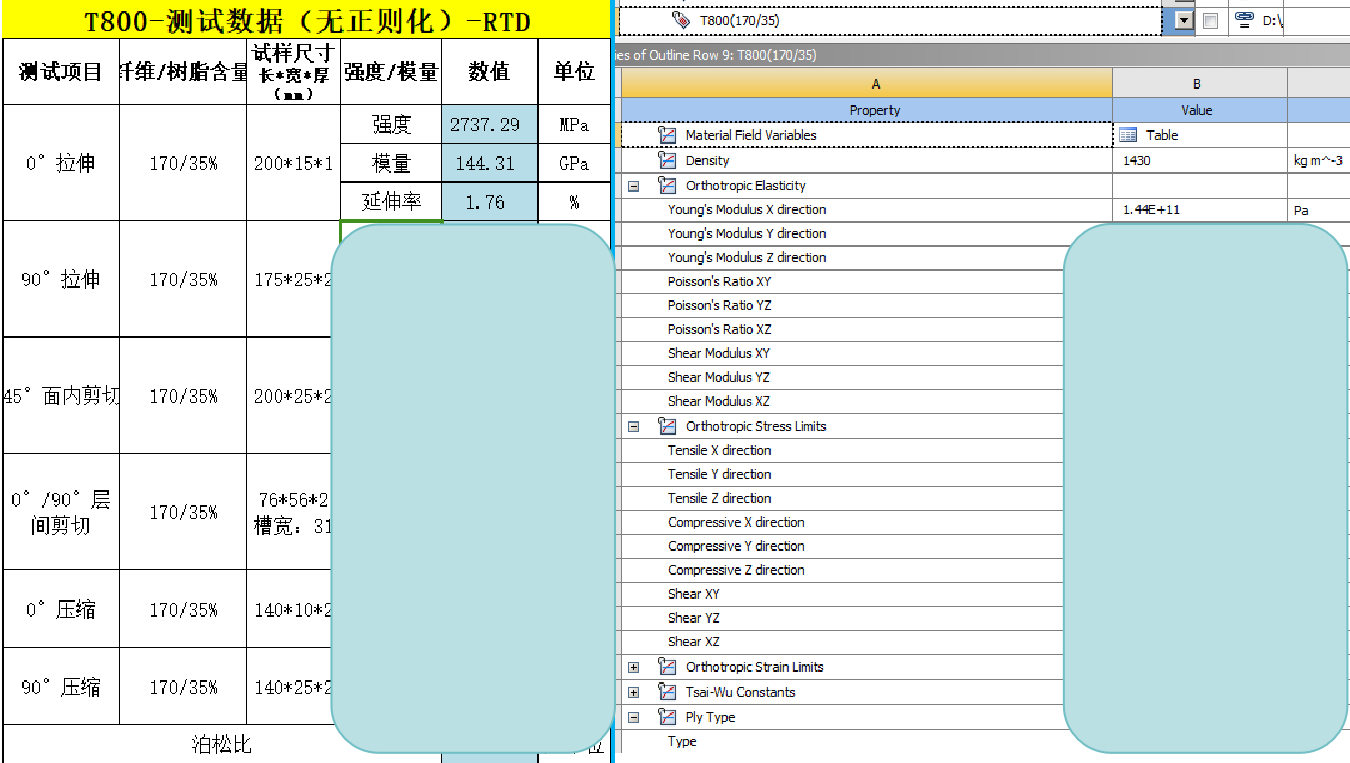This screenshot has width=1350, height=763.
Task: Collapse the Orthotropic Stress Limits group
Action: click(633, 427)
